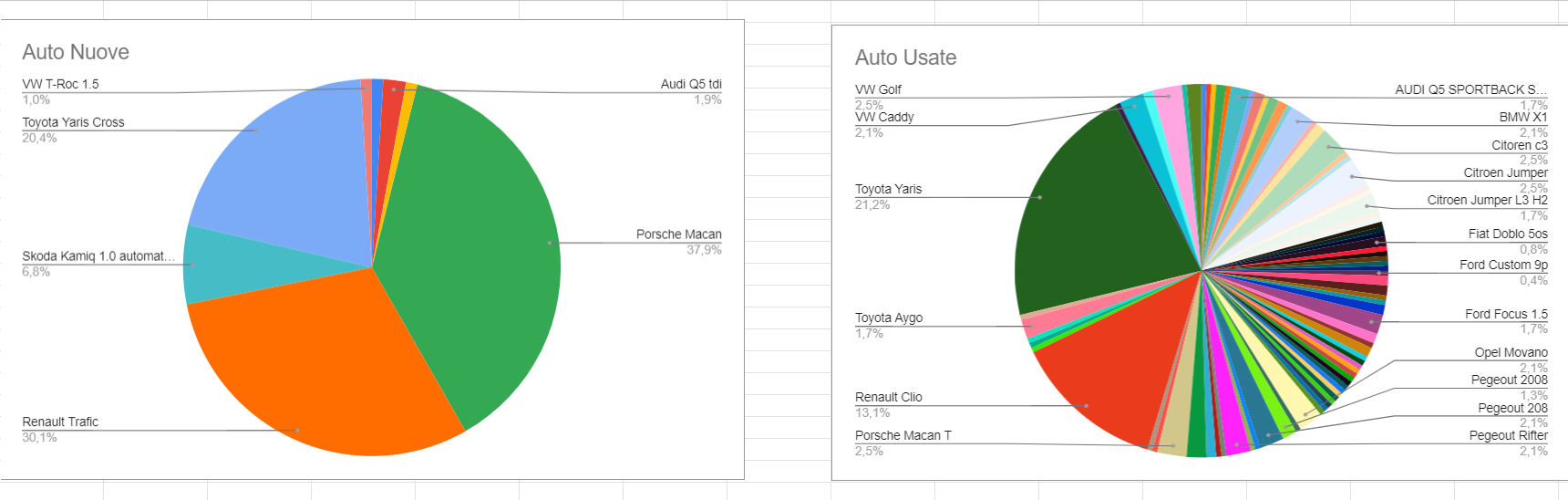Click the Opel Movano data label
This screenshot has height=500, width=1568.
click(x=1511, y=352)
